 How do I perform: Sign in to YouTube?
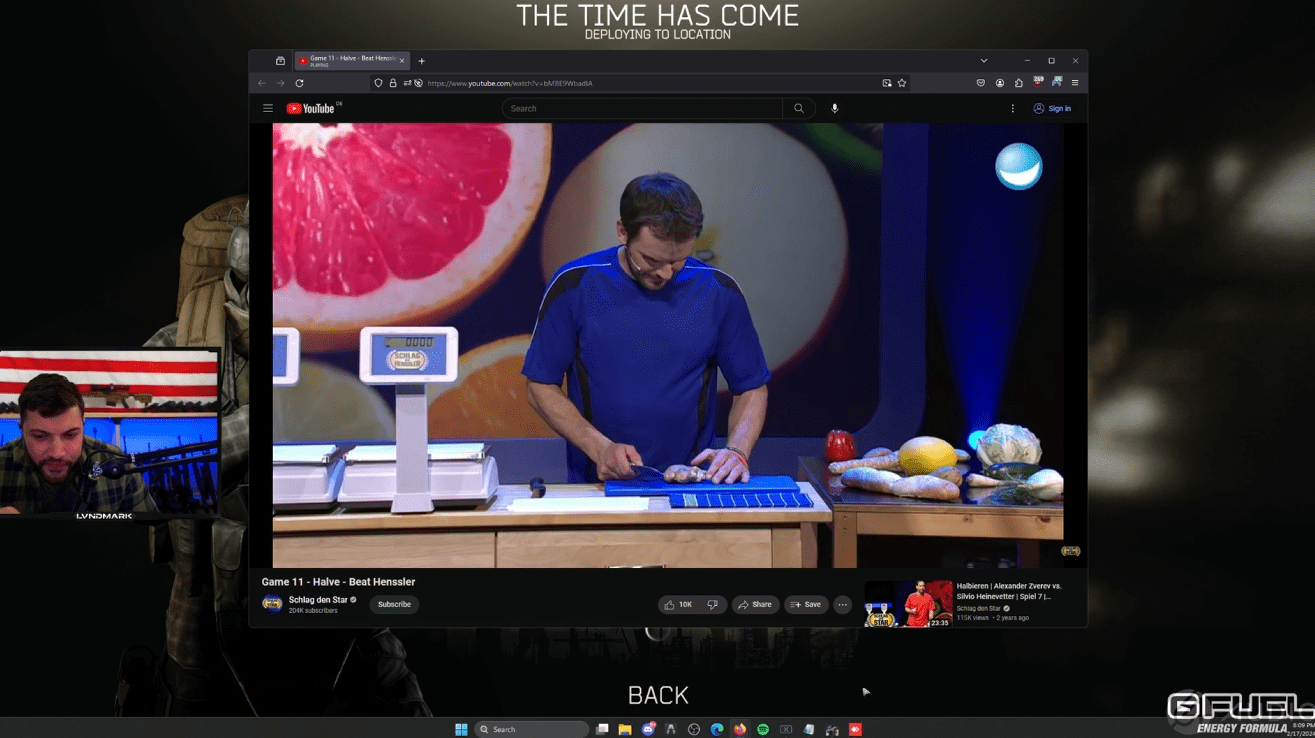point(1052,108)
